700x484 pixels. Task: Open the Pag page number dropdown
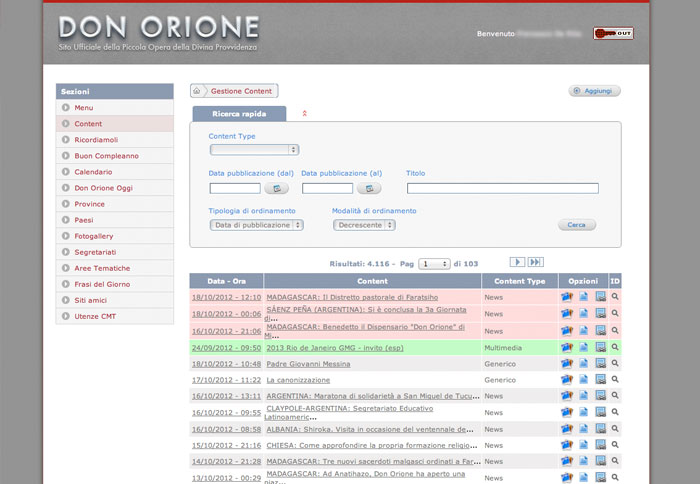coord(433,264)
